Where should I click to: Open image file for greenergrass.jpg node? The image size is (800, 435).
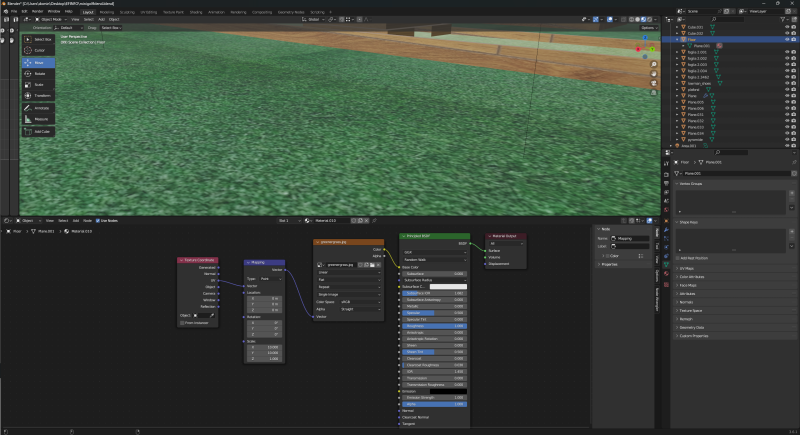(x=372, y=265)
